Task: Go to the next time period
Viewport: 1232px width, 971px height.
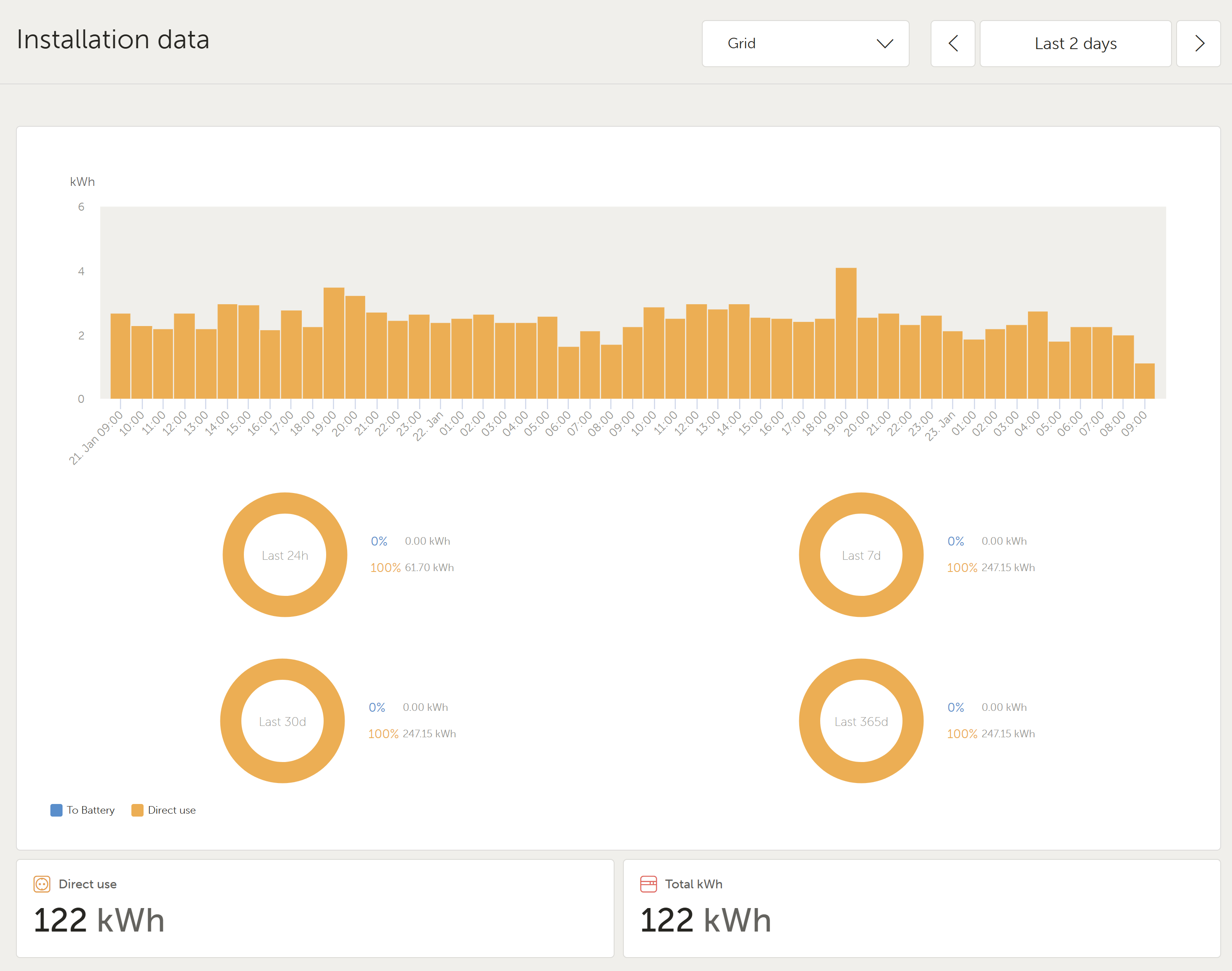Action: [x=1198, y=44]
